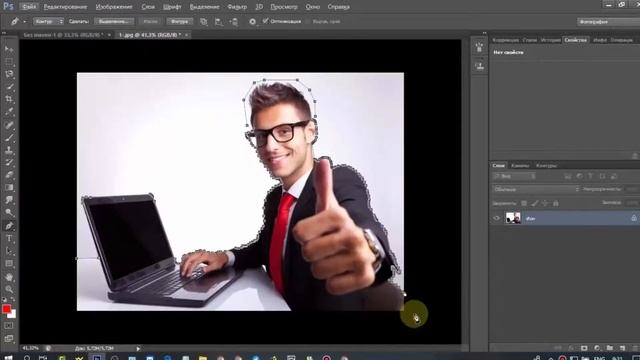Select the Lasso tool
This screenshot has width=640, height=360.
[x=9, y=74]
